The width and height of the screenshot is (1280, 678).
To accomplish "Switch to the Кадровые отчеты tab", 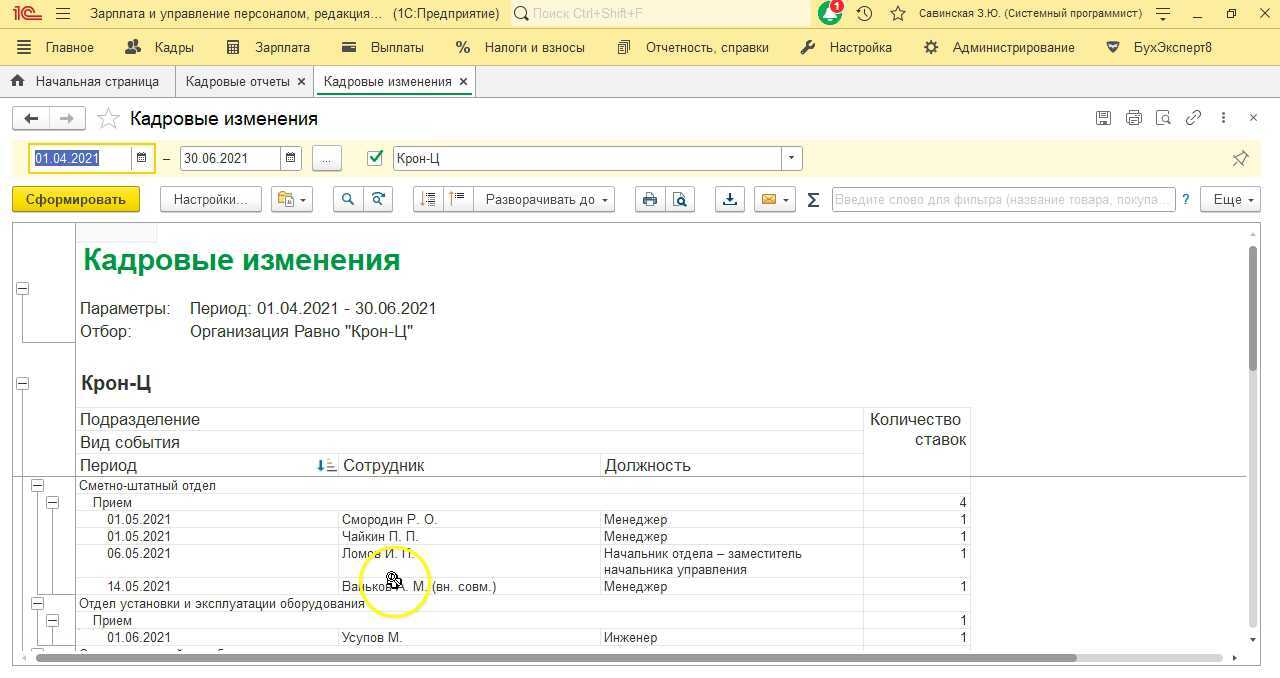I will point(240,81).
